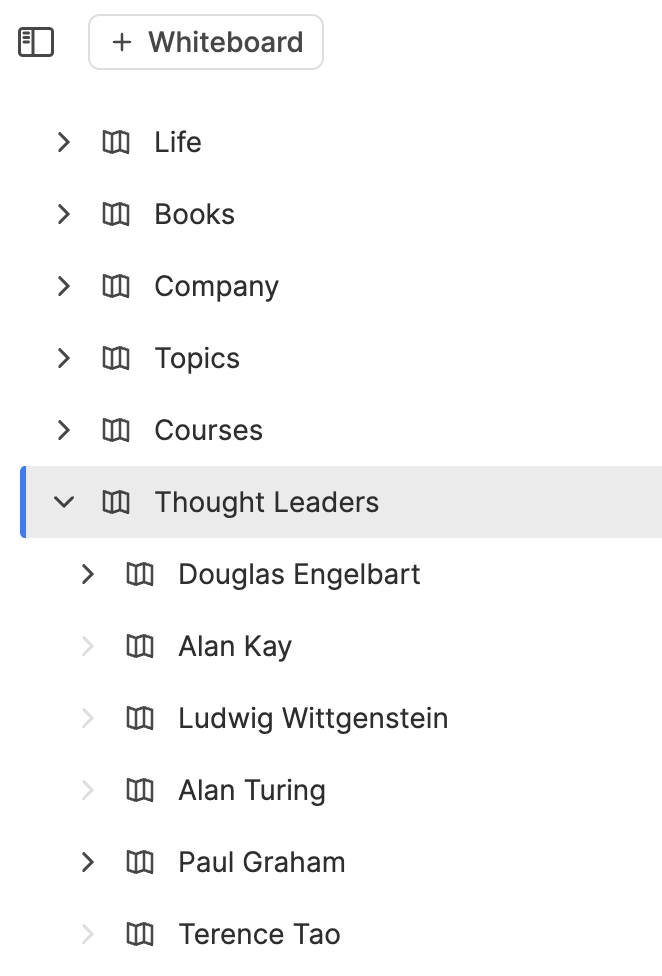
Task: Open the Ludwig Wittgenstein notebook
Action: pyautogui.click(x=312, y=718)
